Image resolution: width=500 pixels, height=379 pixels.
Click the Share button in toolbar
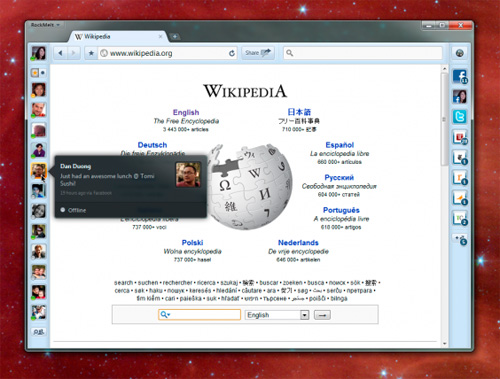tap(258, 53)
